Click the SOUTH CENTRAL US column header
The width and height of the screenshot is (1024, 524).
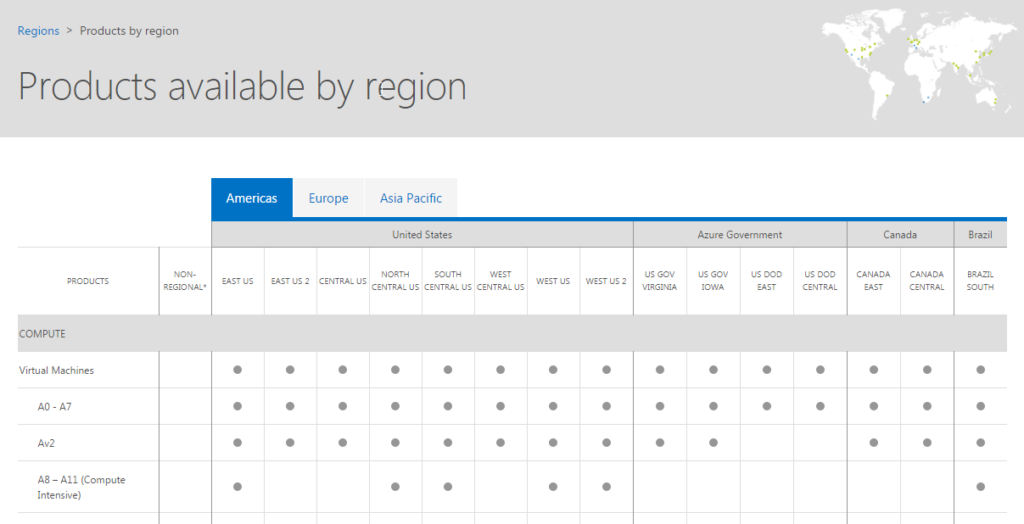point(448,281)
